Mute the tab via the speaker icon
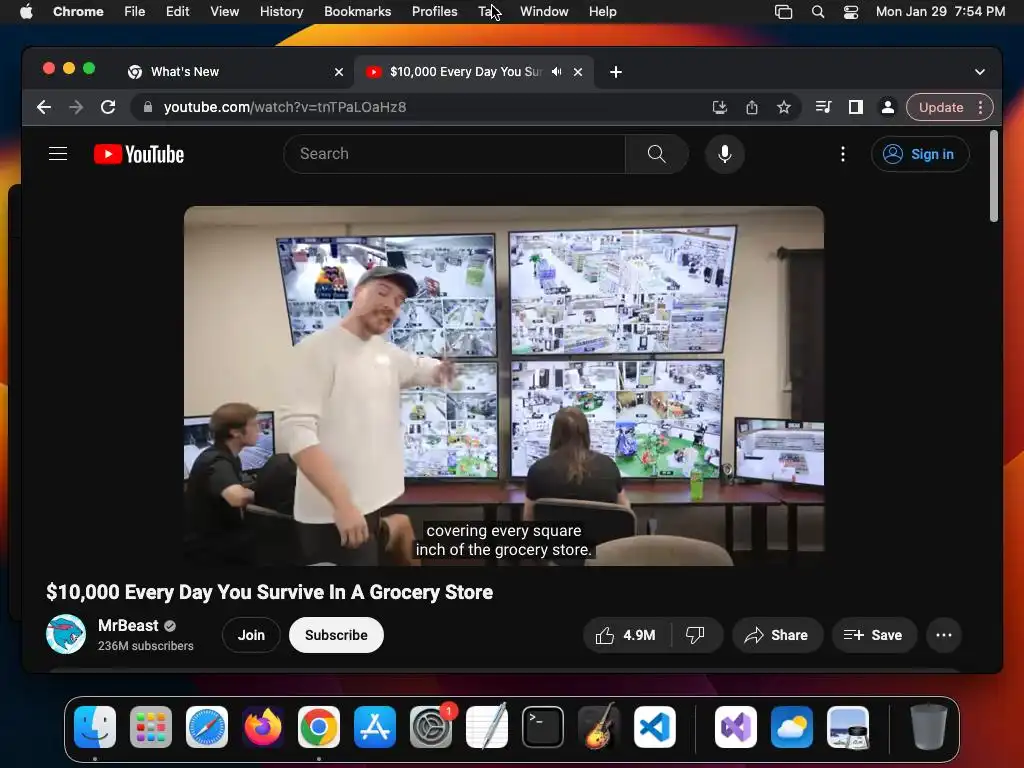The height and width of the screenshot is (768, 1024). coord(556,72)
